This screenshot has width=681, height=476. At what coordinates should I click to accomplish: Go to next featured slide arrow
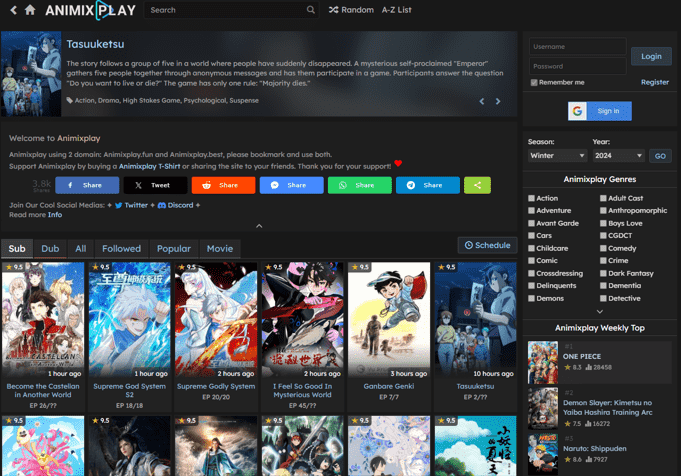pos(499,101)
